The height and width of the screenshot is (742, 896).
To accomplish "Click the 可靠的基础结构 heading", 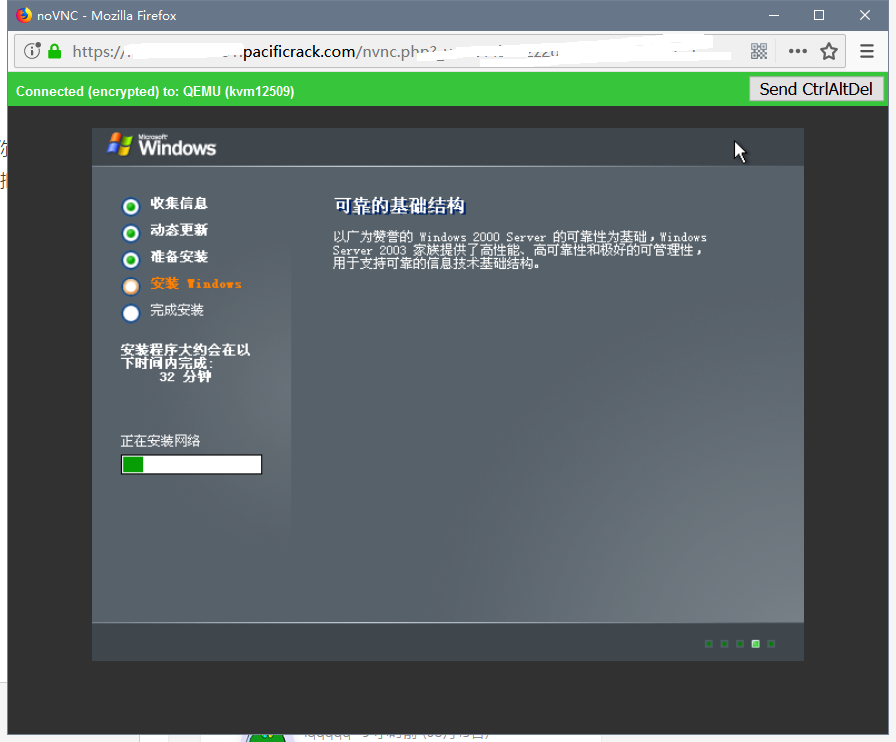I will pos(399,206).
